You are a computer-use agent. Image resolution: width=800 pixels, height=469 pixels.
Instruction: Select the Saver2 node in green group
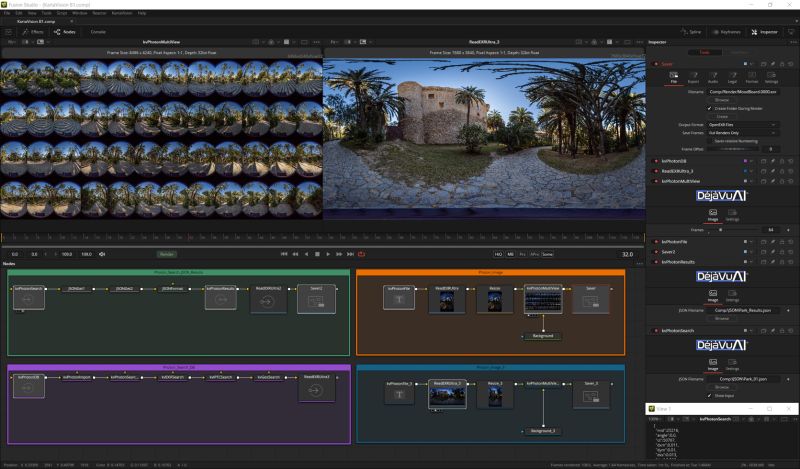click(x=316, y=298)
